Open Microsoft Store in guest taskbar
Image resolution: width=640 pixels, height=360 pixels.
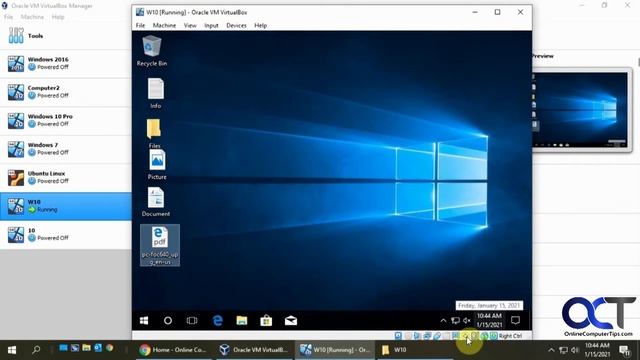pos(266,320)
